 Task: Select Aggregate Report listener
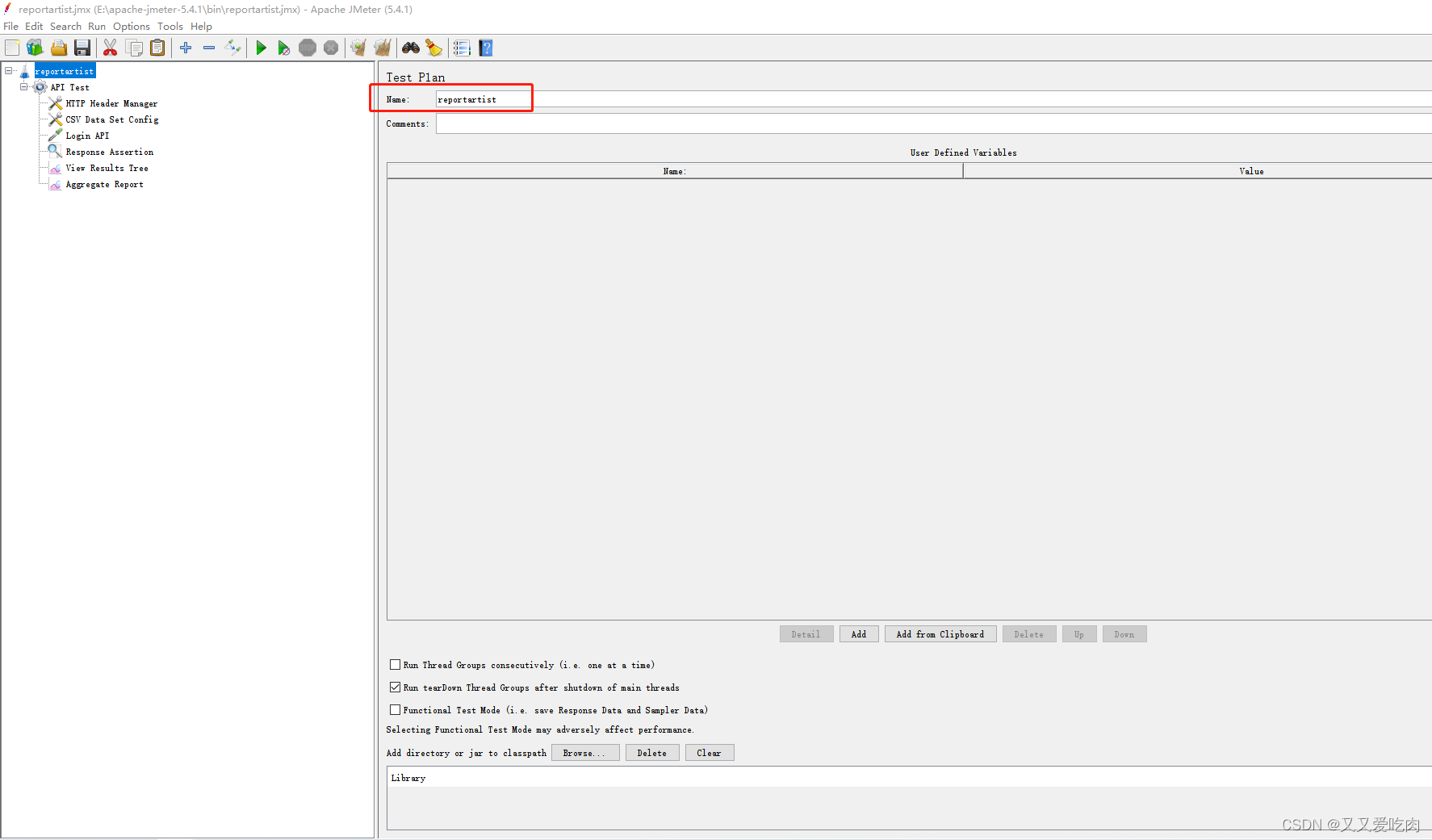click(x=105, y=184)
